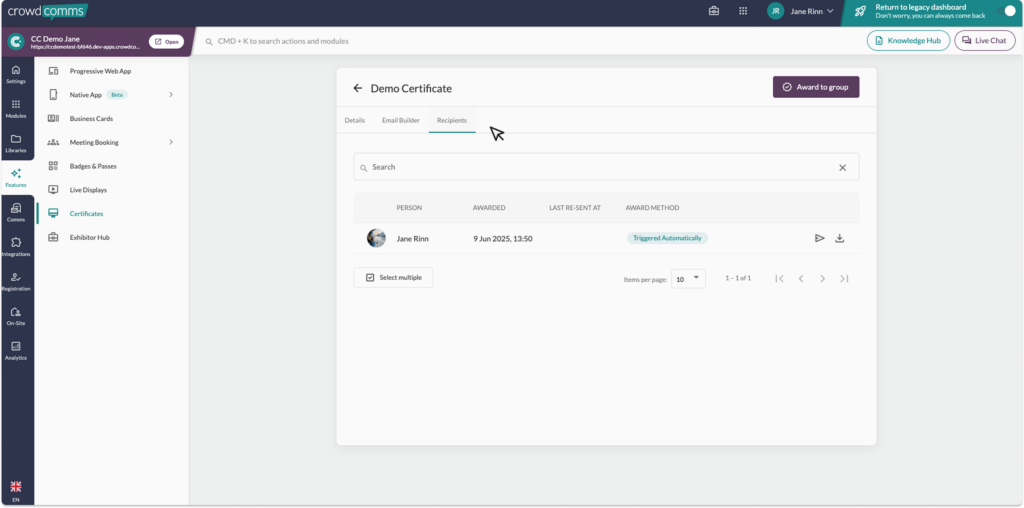The image size is (1024, 508).
Task: Open Analytics in the left sidebar
Action: tap(16, 350)
